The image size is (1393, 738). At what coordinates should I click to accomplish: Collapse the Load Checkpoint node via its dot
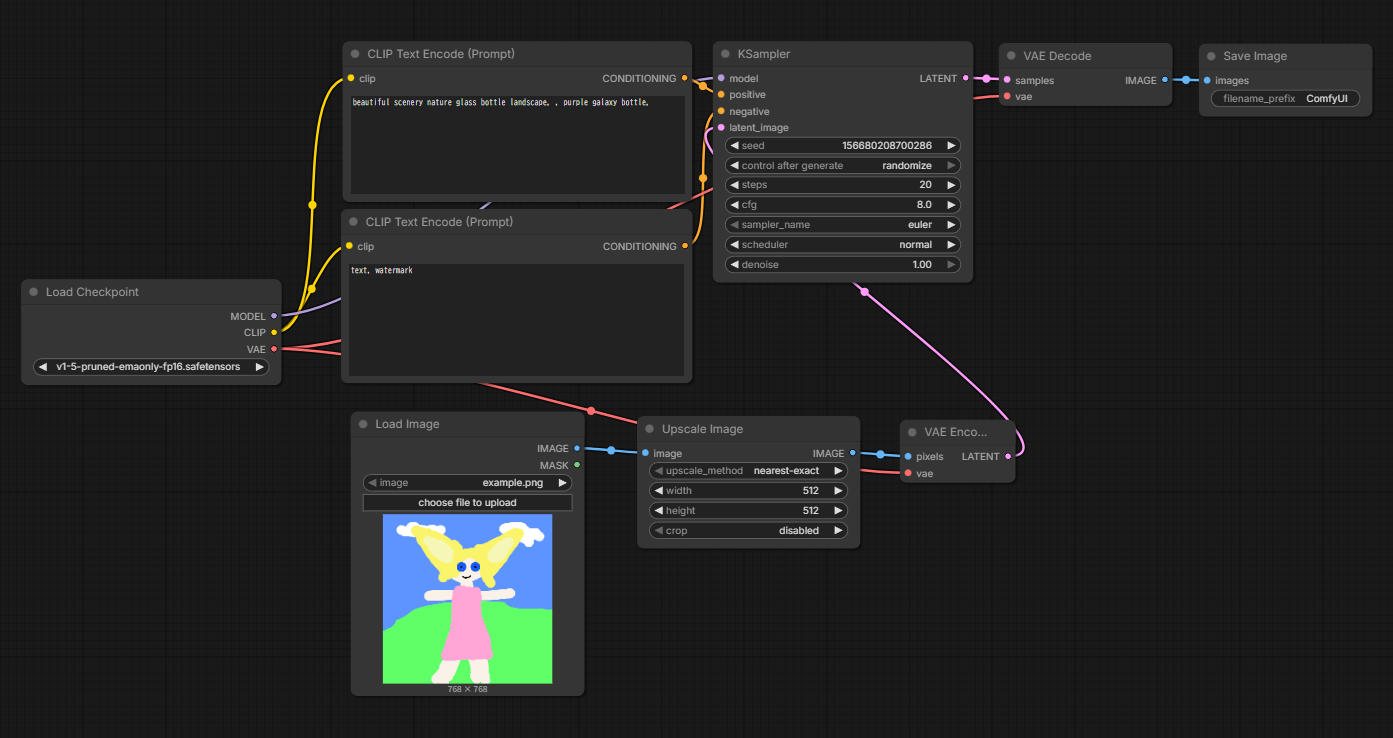(34, 292)
